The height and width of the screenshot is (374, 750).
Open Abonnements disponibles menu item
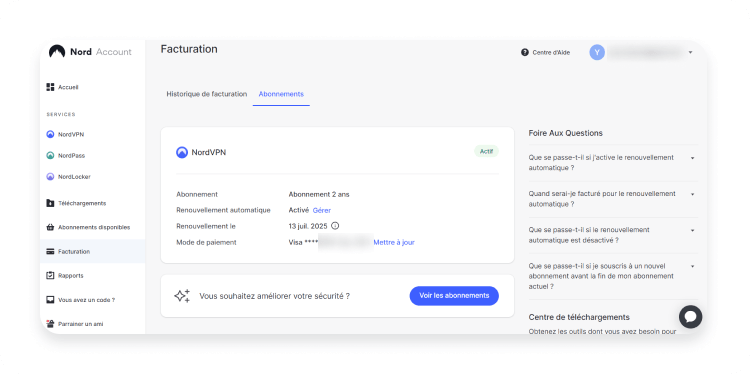(94, 227)
